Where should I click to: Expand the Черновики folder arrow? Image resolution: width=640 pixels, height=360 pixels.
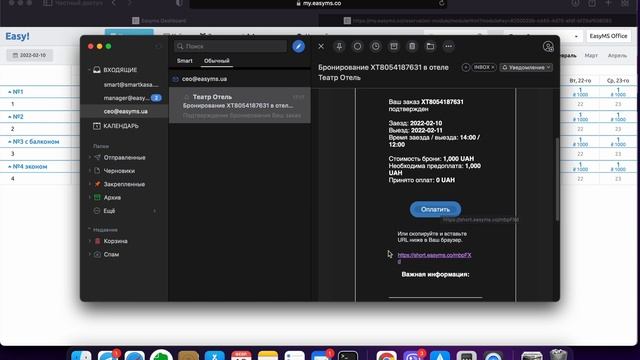tap(90, 171)
